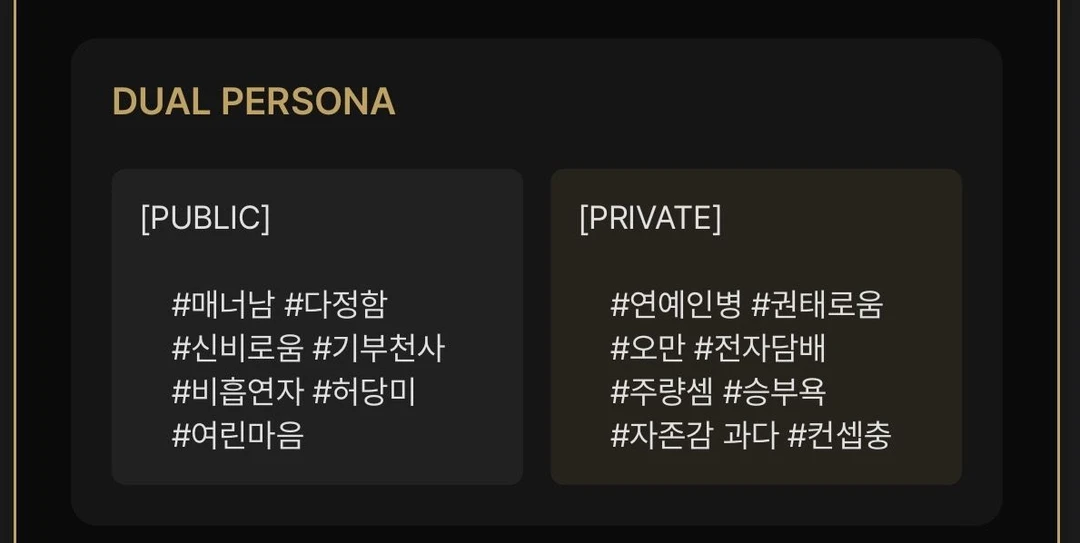Open the #여린마음 hashtag
This screenshot has width=1080, height=543.
pos(237,435)
